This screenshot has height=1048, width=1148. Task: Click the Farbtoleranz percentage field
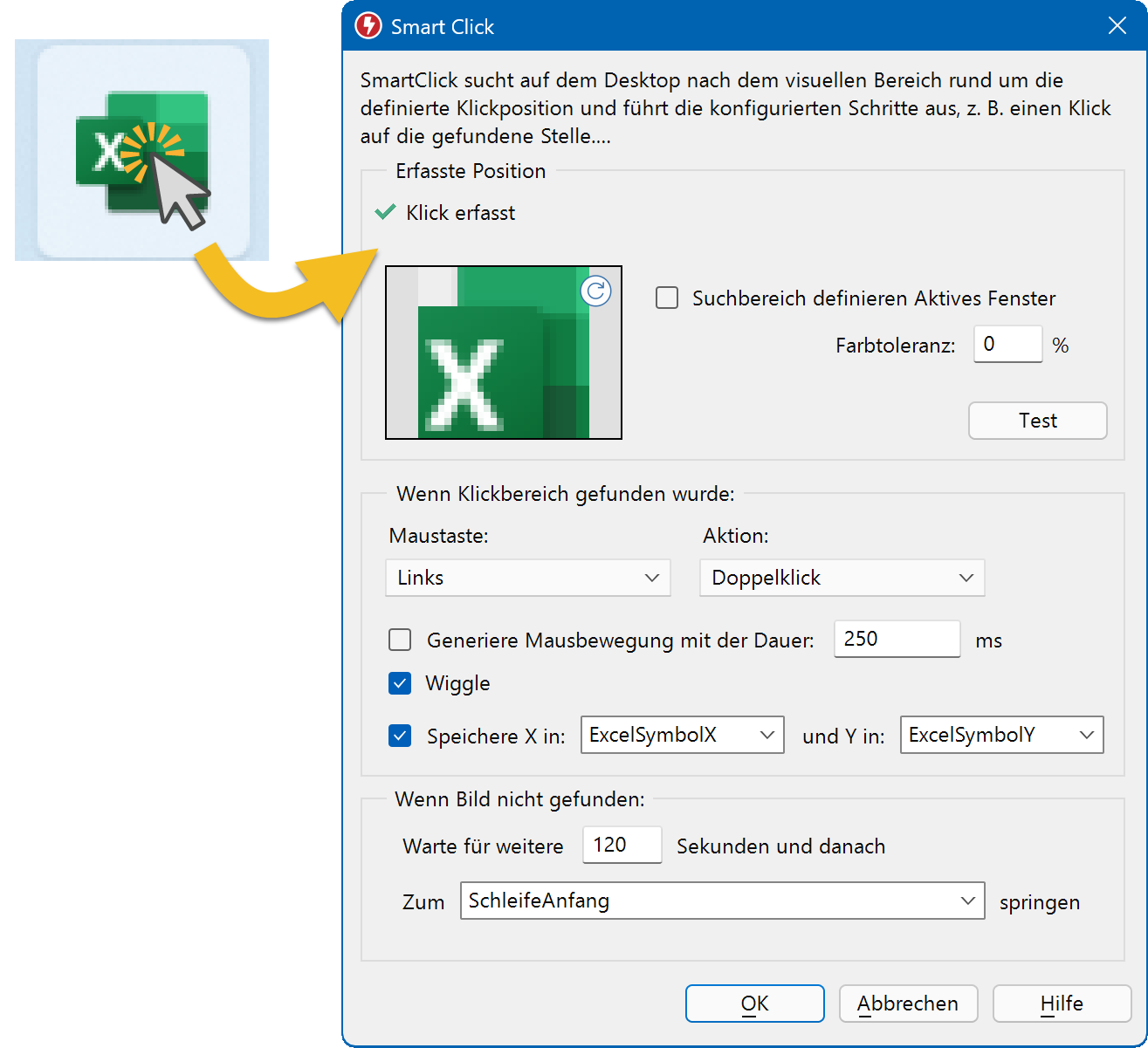1007,344
